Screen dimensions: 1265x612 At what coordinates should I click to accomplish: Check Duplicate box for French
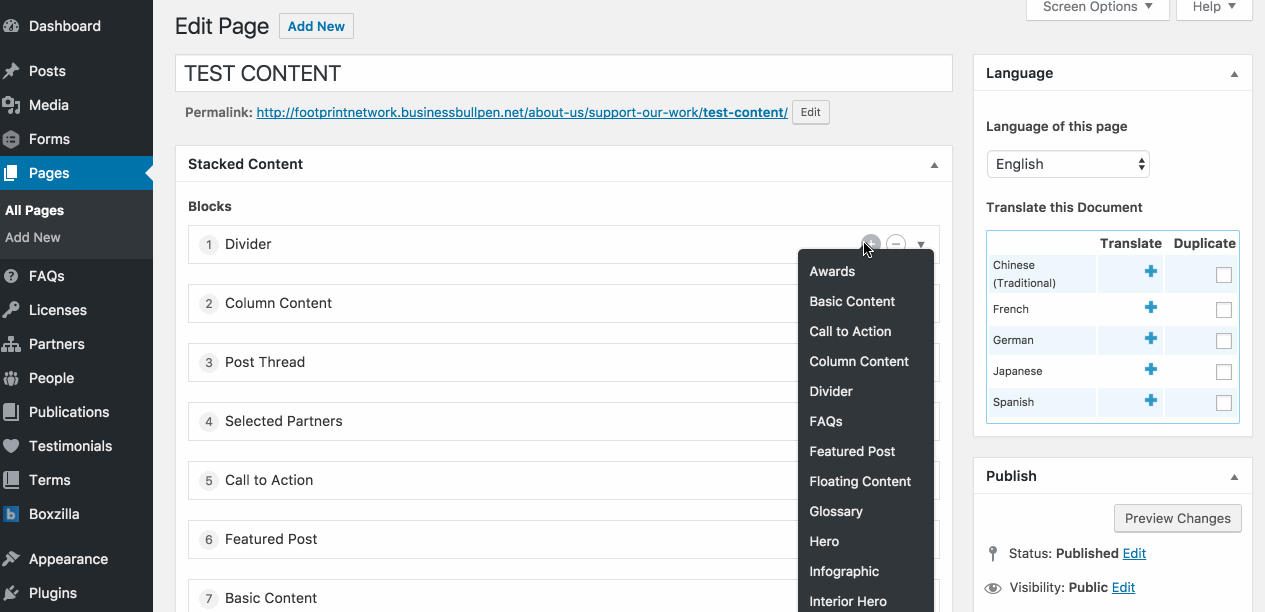[1224, 310]
